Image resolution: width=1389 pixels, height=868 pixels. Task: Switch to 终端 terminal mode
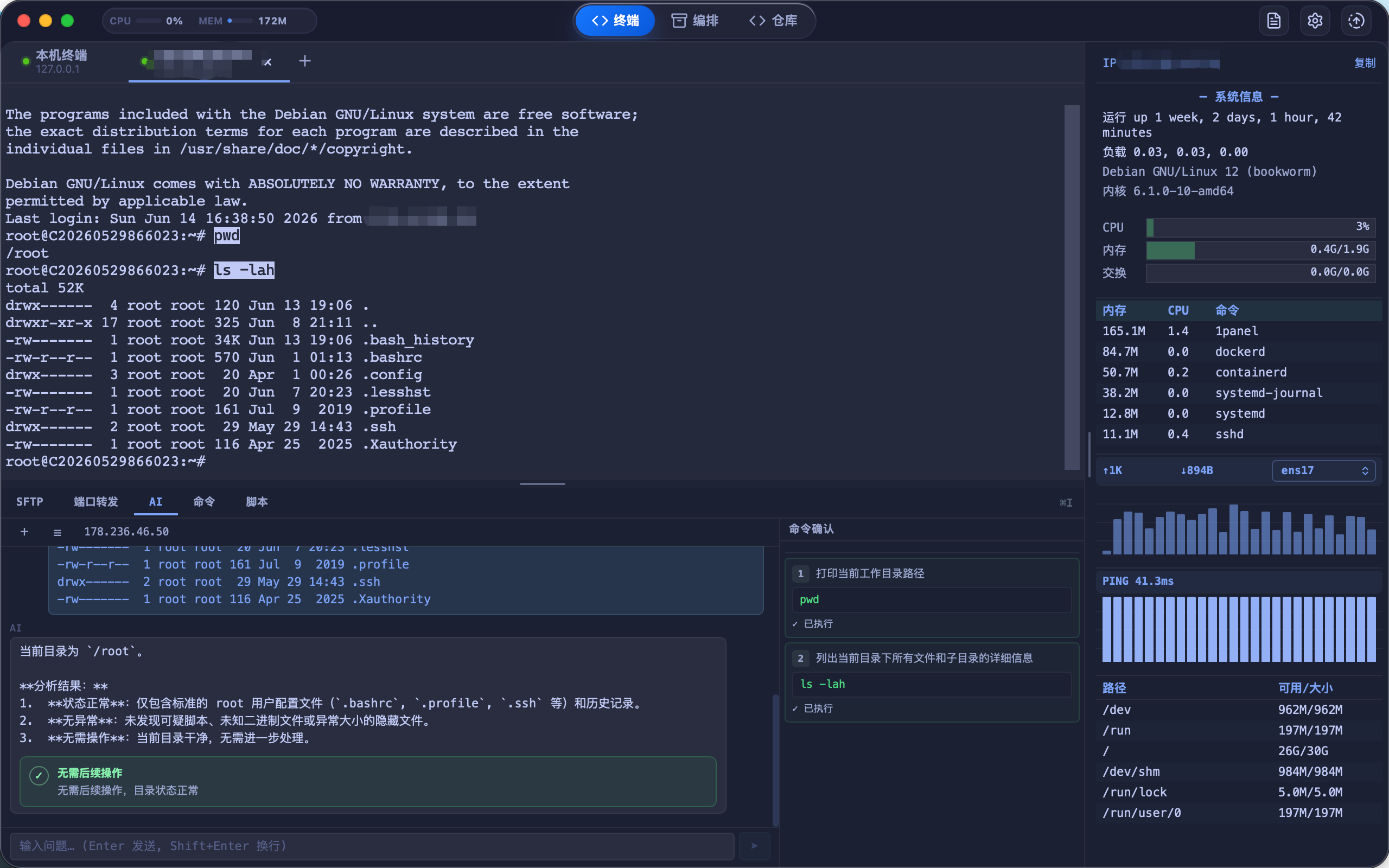pyautogui.click(x=615, y=21)
